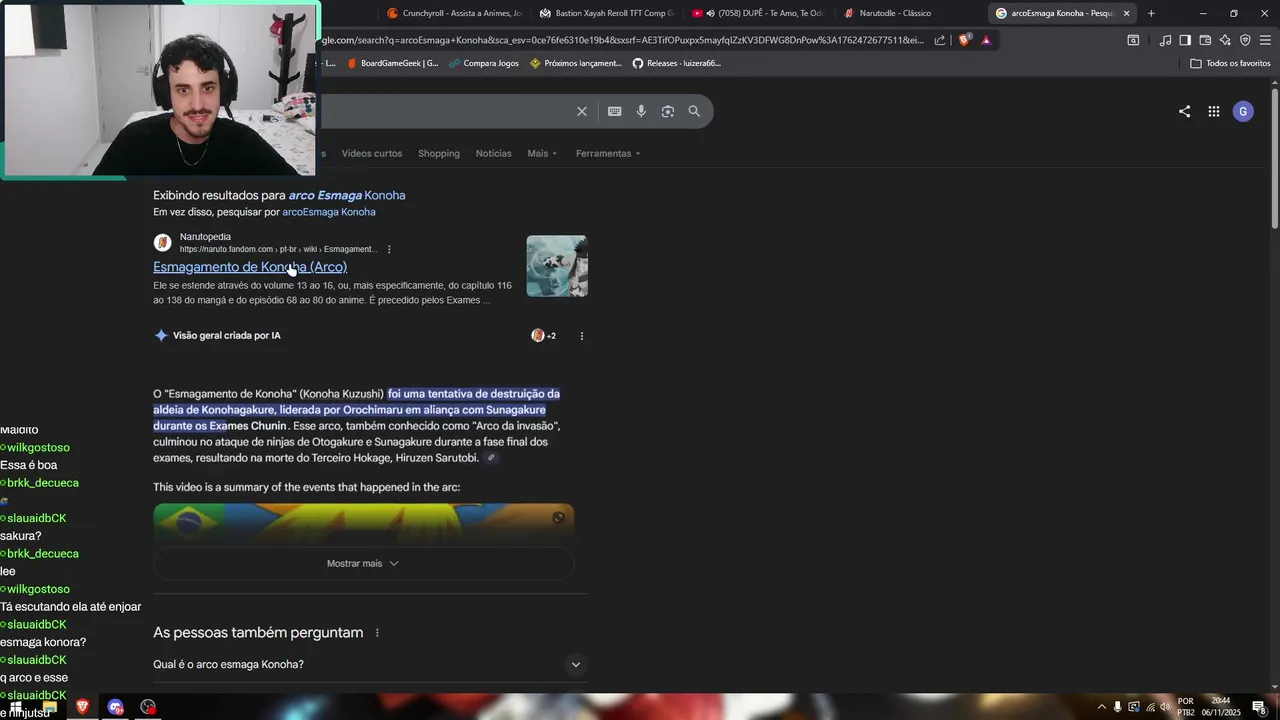Open Esmagamento de Konoha (Arco) result
This screenshot has height=720, width=1280.
250,267
